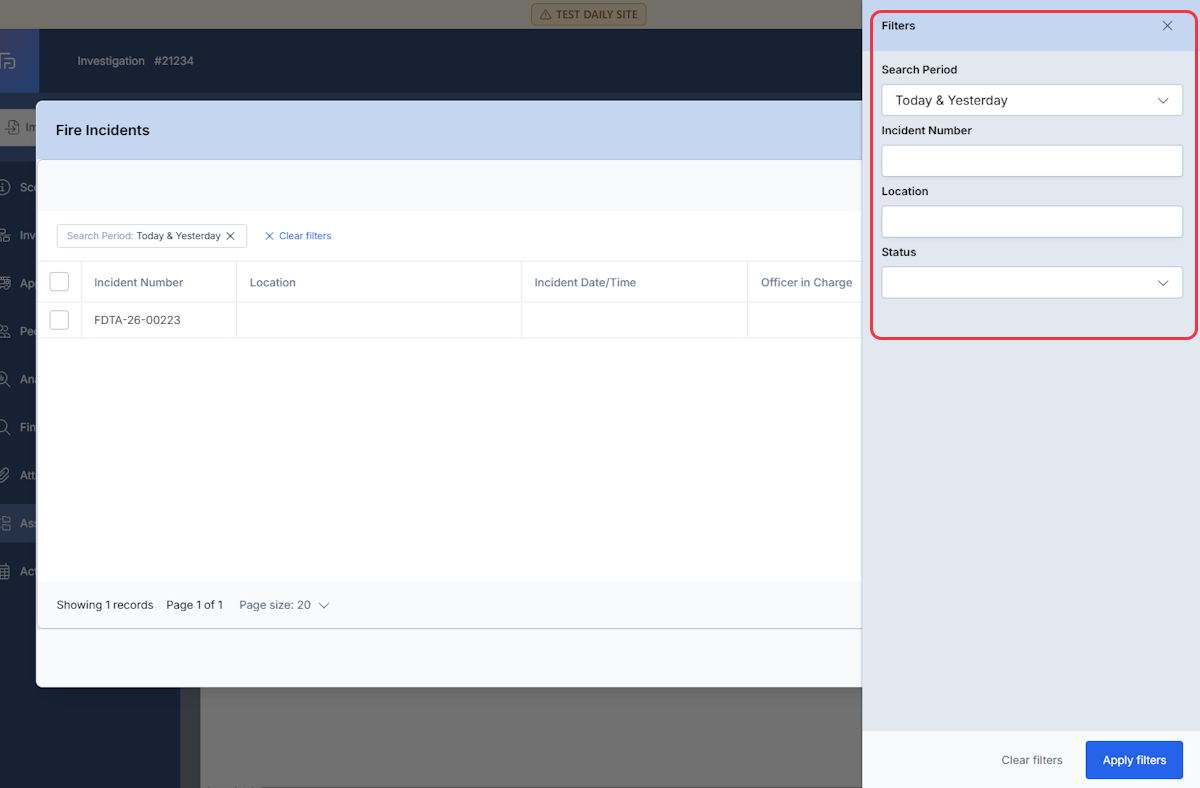Open the magnifier Findings icon in the sidebar
Viewport: 1200px width, 788px height.
(5, 427)
